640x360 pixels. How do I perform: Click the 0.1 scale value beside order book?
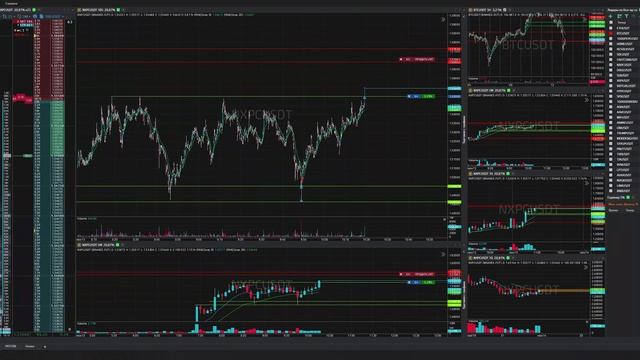[70, 22]
